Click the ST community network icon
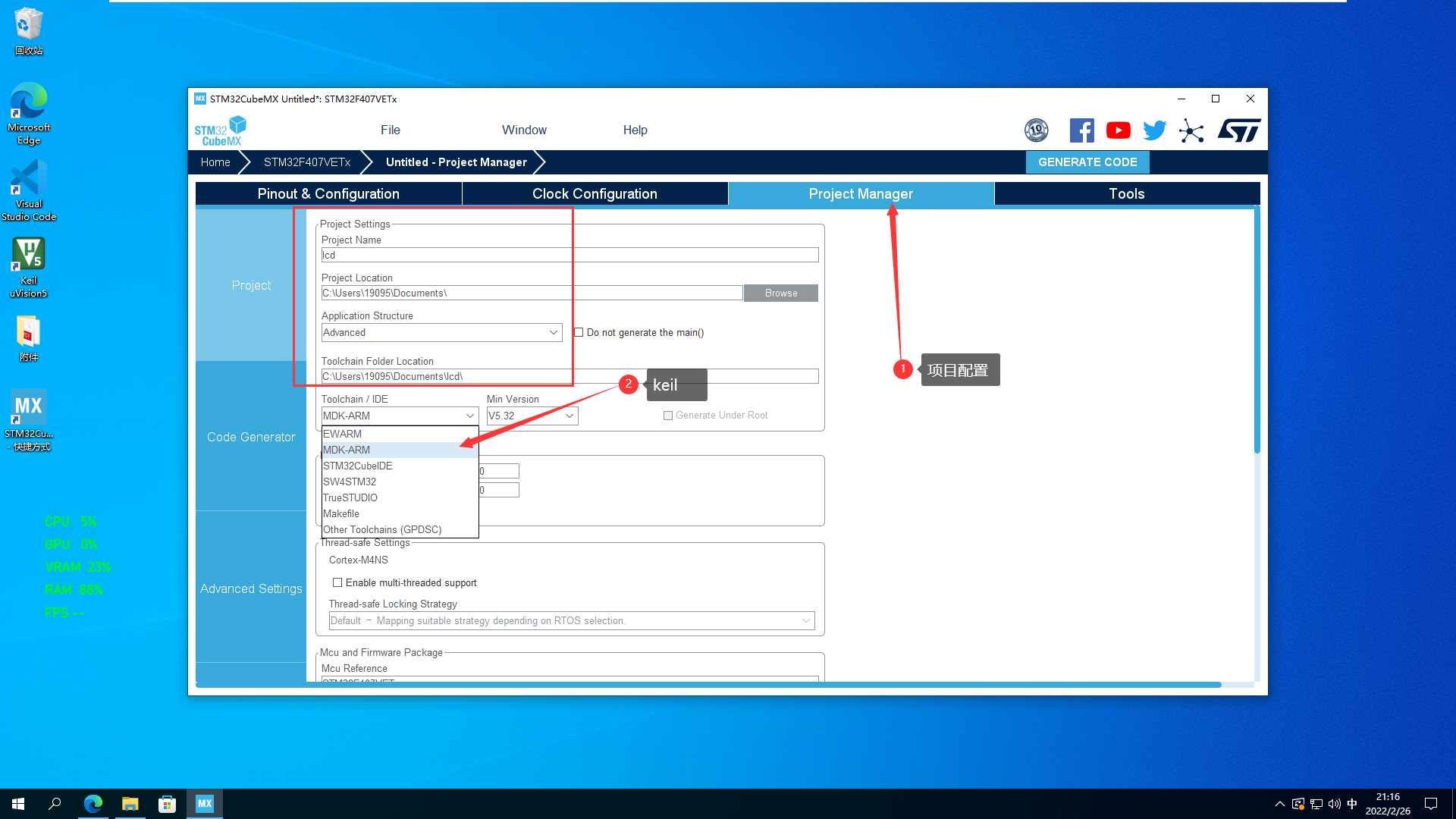Viewport: 1456px width, 819px height. pyautogui.click(x=1191, y=130)
